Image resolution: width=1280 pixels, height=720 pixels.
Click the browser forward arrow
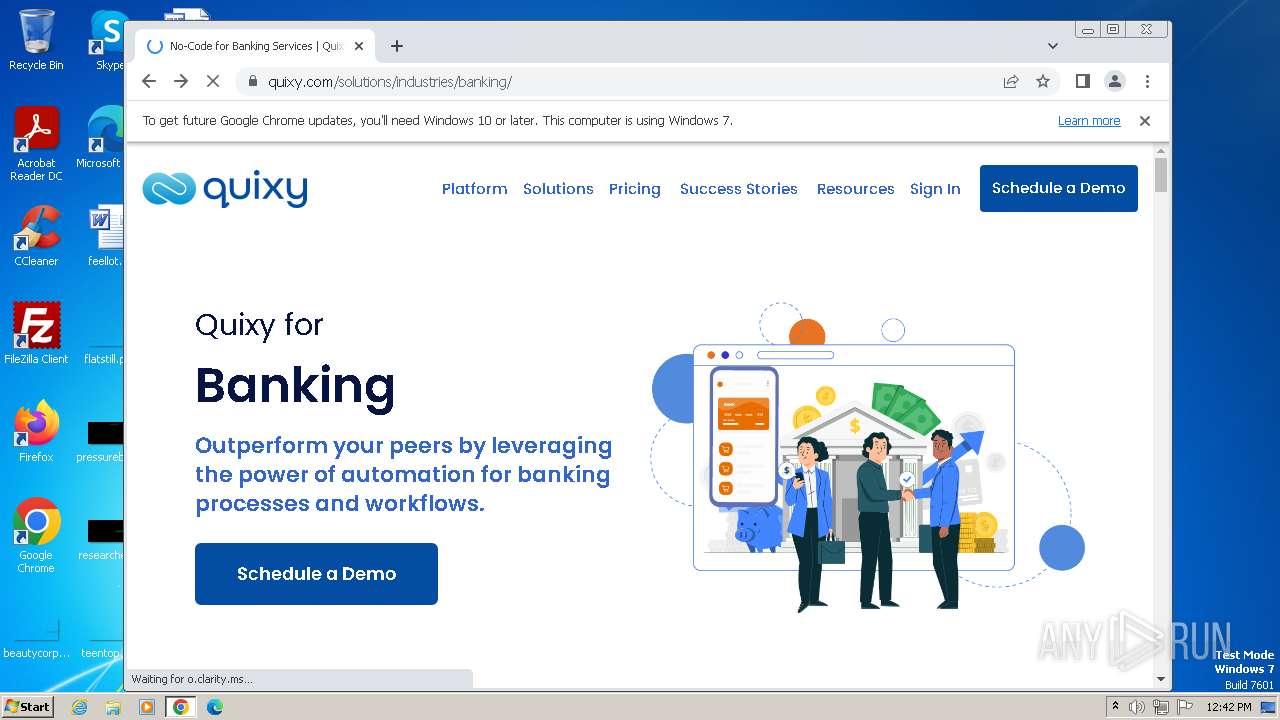tap(181, 81)
